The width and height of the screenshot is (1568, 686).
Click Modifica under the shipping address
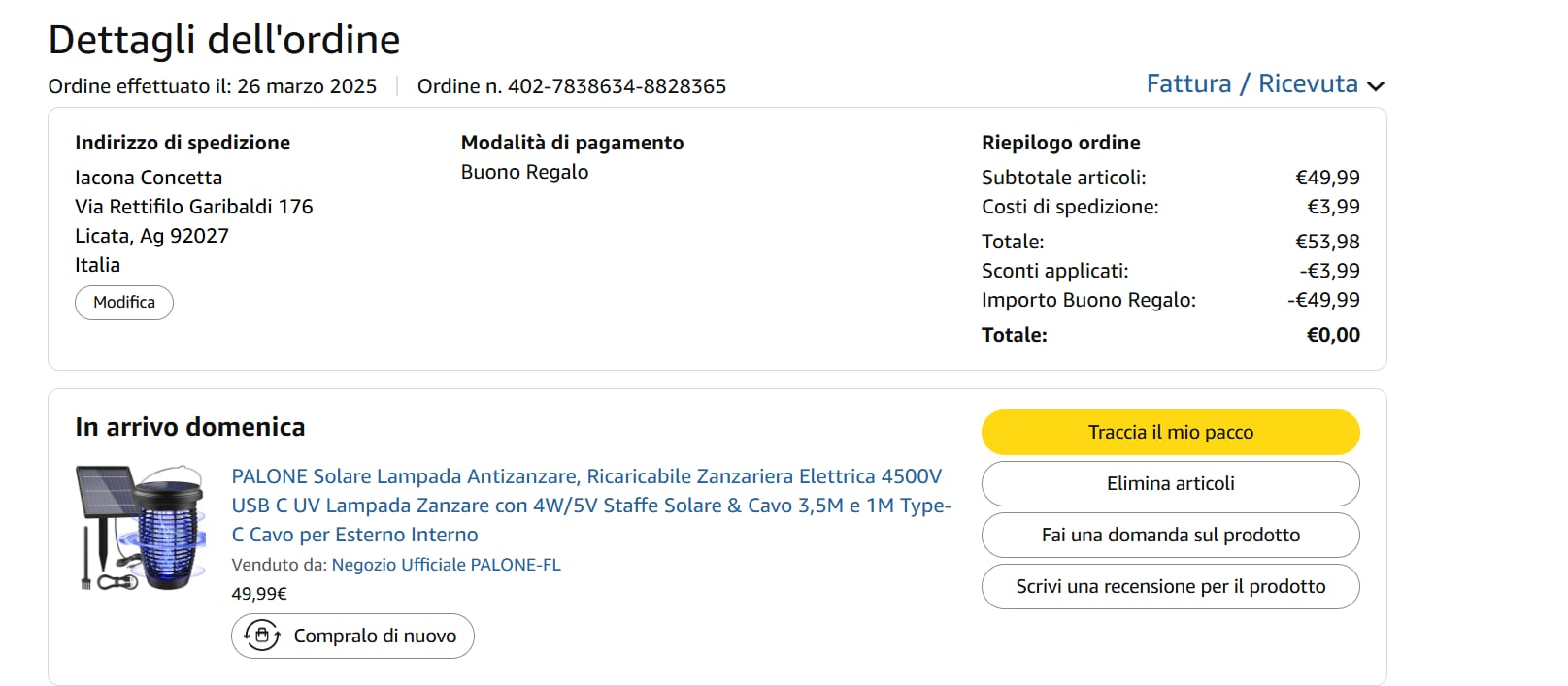pyautogui.click(x=124, y=303)
